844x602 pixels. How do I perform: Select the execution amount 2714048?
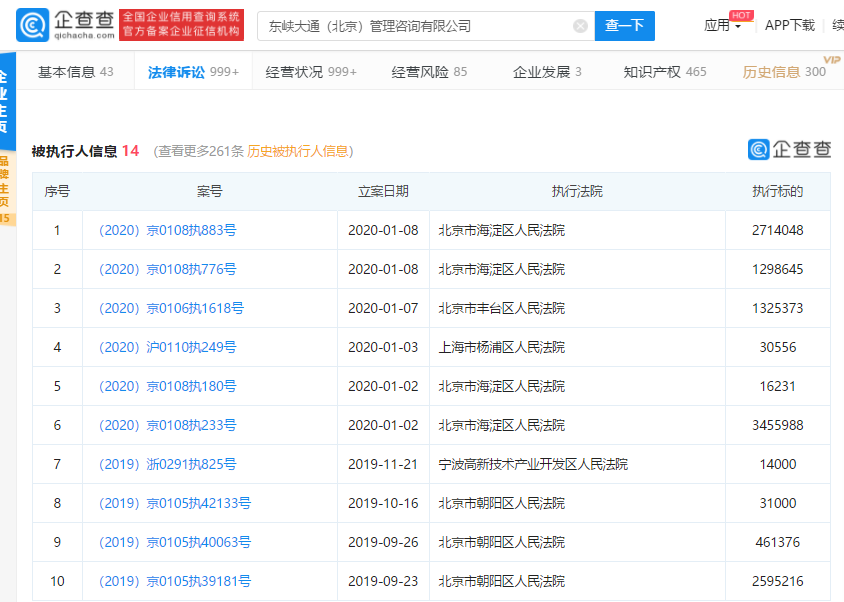click(x=778, y=230)
